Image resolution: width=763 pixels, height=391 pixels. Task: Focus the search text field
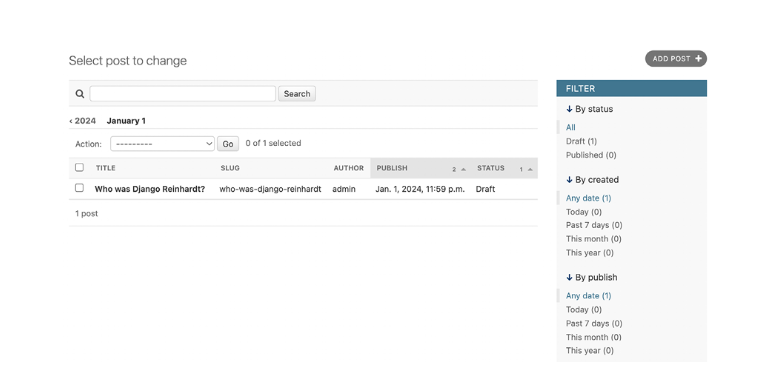click(182, 94)
